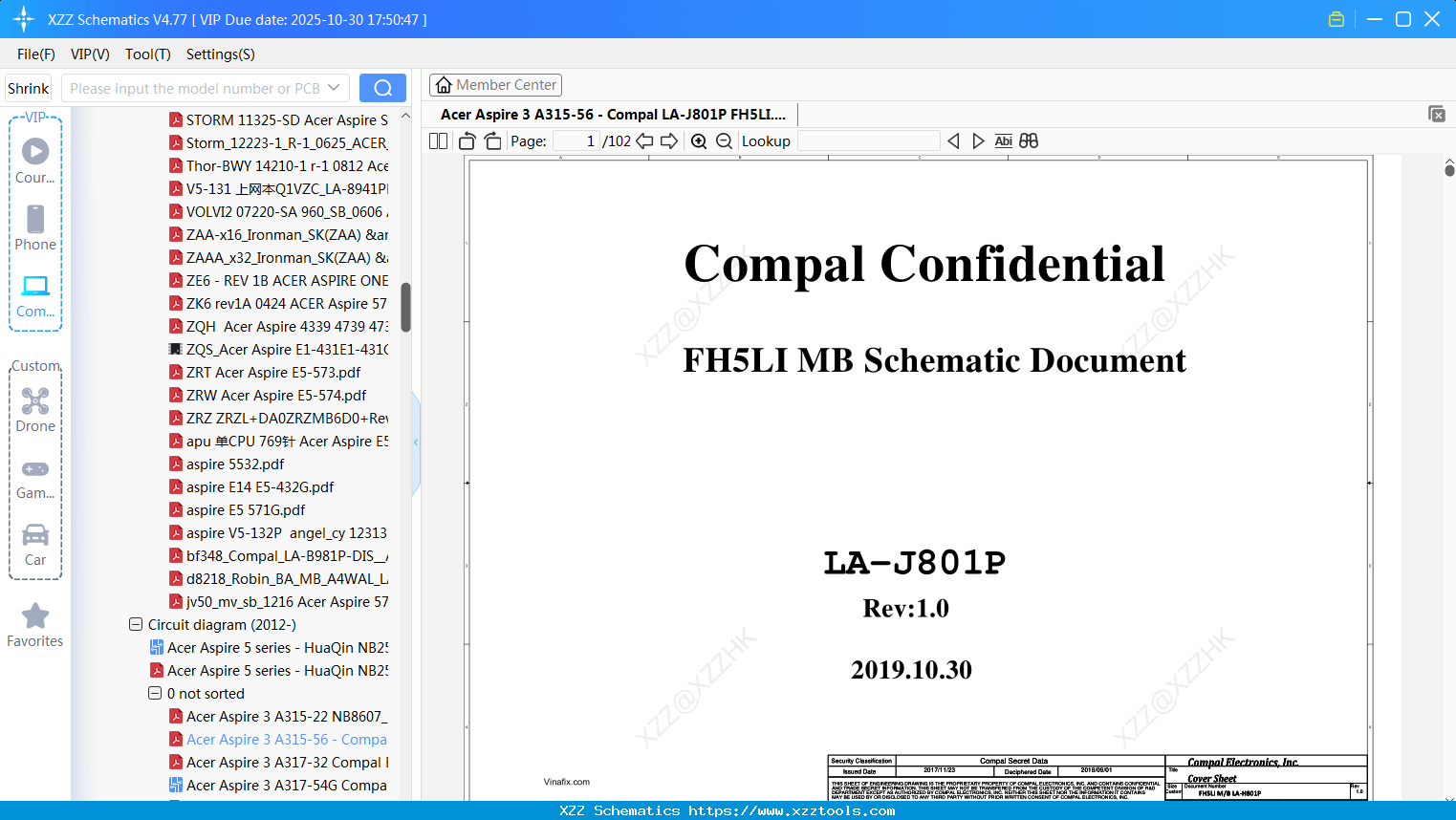The image size is (1456, 820).
Task: Open Acer Aspire 3 A317-32 Compal file
Action: point(288,763)
